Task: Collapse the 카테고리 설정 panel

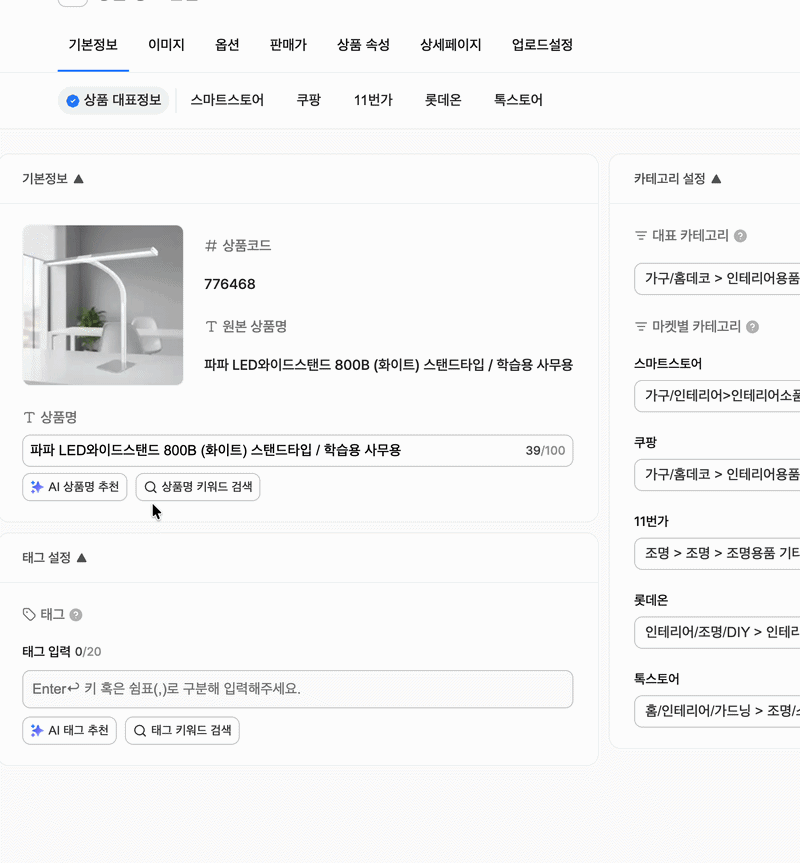Action: (x=714, y=180)
